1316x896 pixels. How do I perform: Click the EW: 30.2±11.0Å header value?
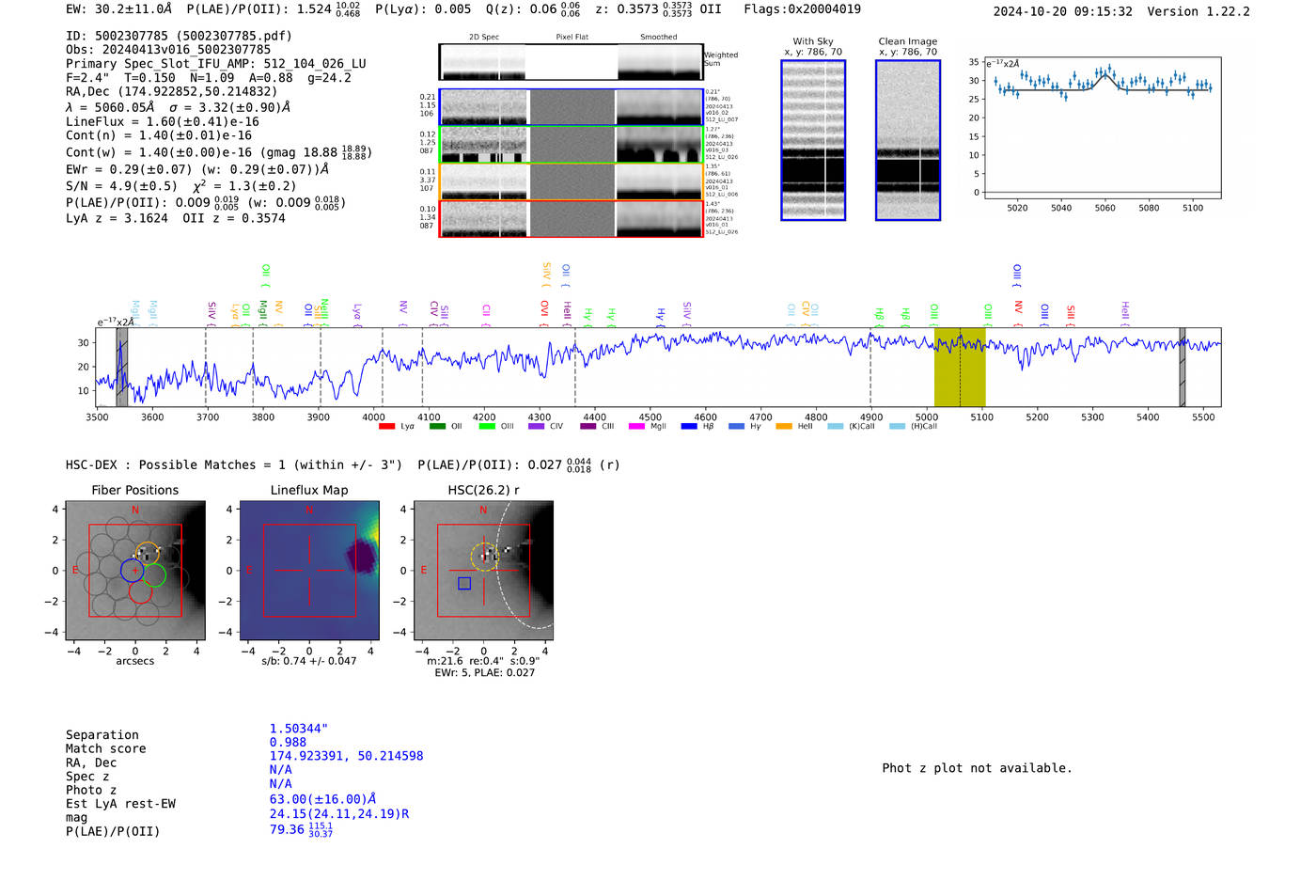(x=118, y=9)
